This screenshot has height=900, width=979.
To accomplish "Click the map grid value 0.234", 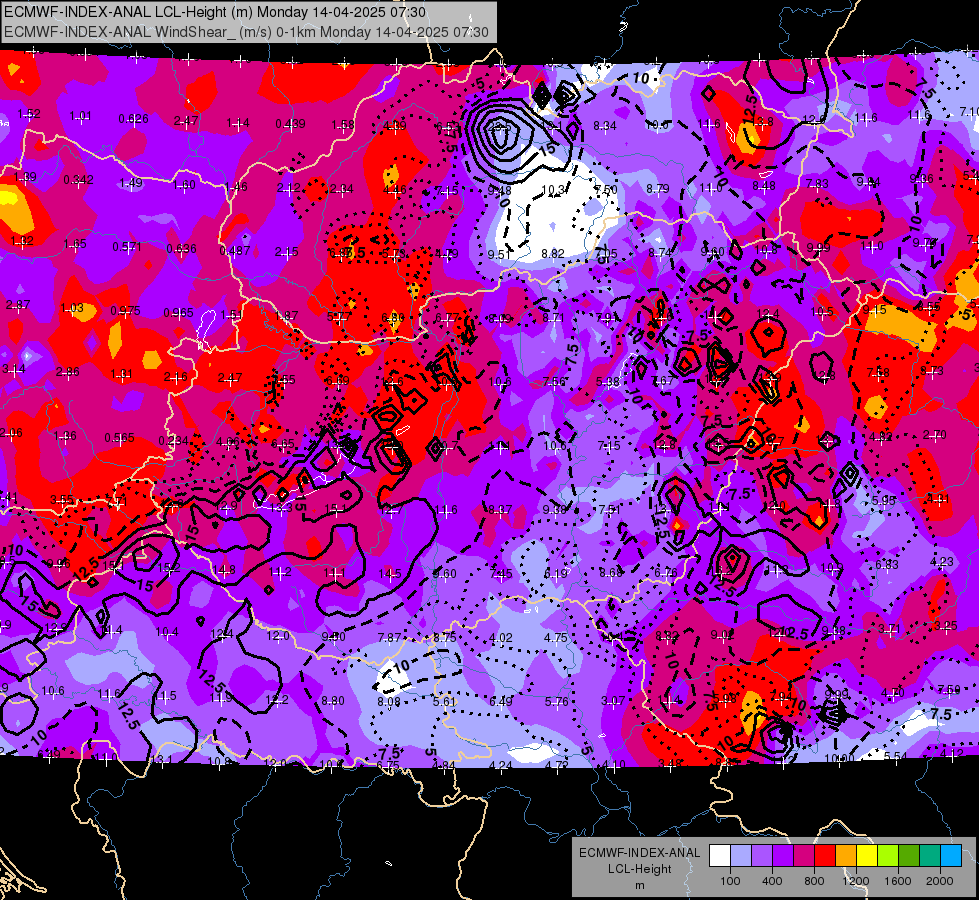I will point(174,440).
